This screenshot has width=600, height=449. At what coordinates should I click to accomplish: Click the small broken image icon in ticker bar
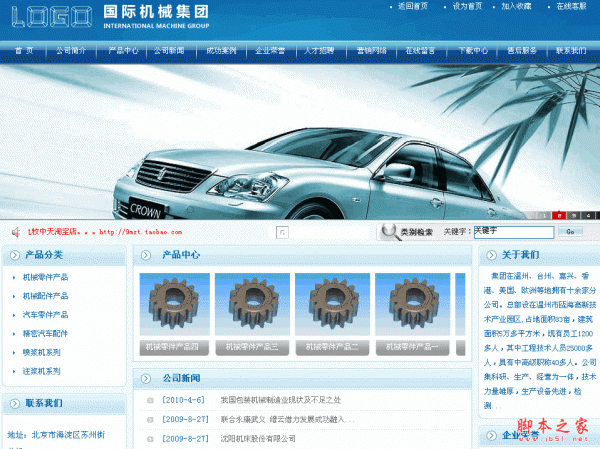click(x=282, y=232)
